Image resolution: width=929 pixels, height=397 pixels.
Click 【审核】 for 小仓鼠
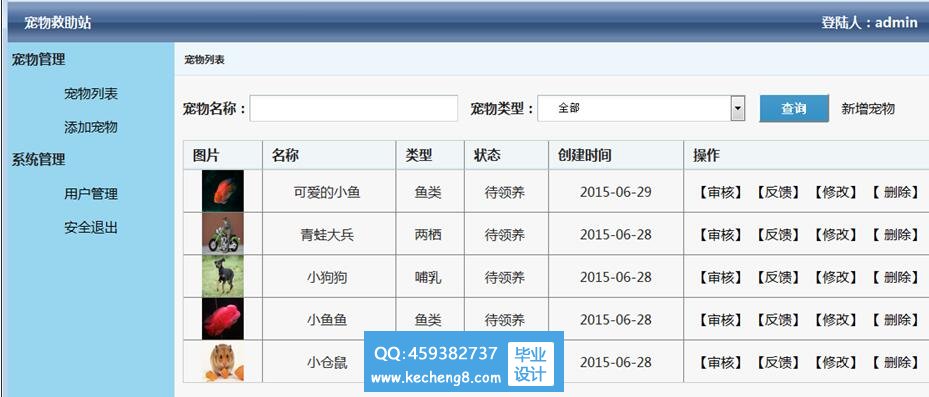[x=721, y=363]
